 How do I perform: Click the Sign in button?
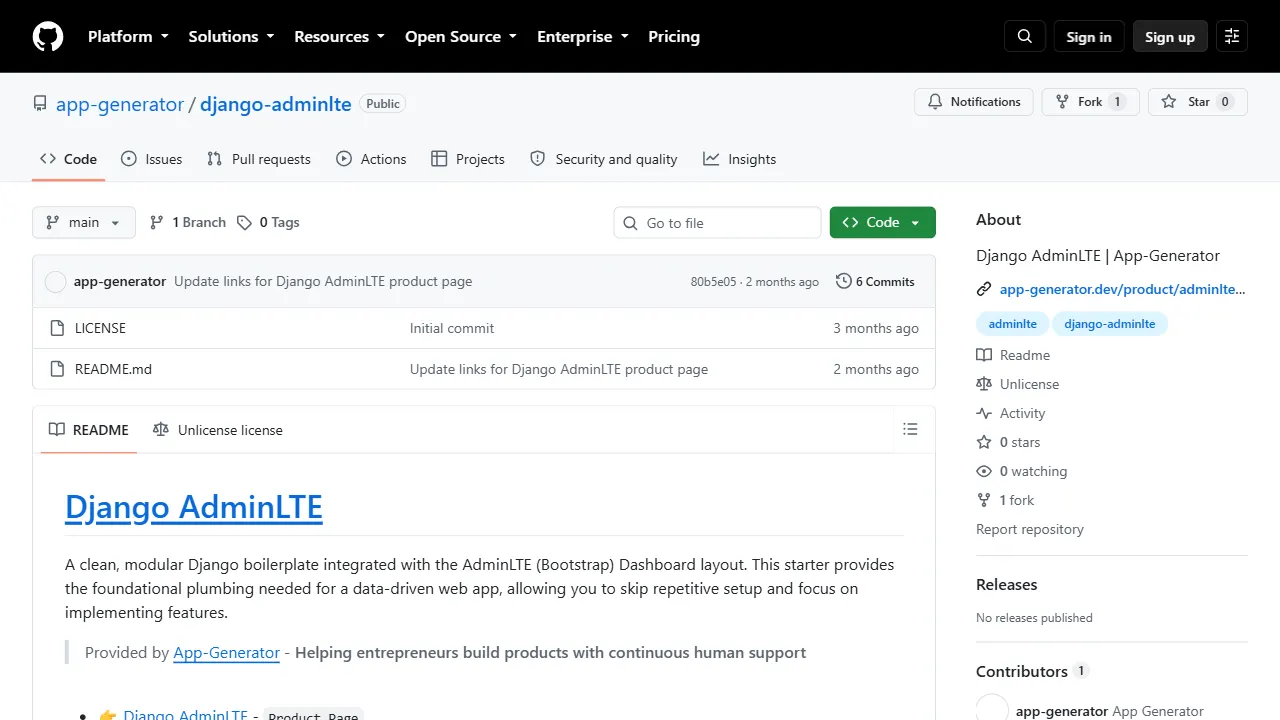1089,36
